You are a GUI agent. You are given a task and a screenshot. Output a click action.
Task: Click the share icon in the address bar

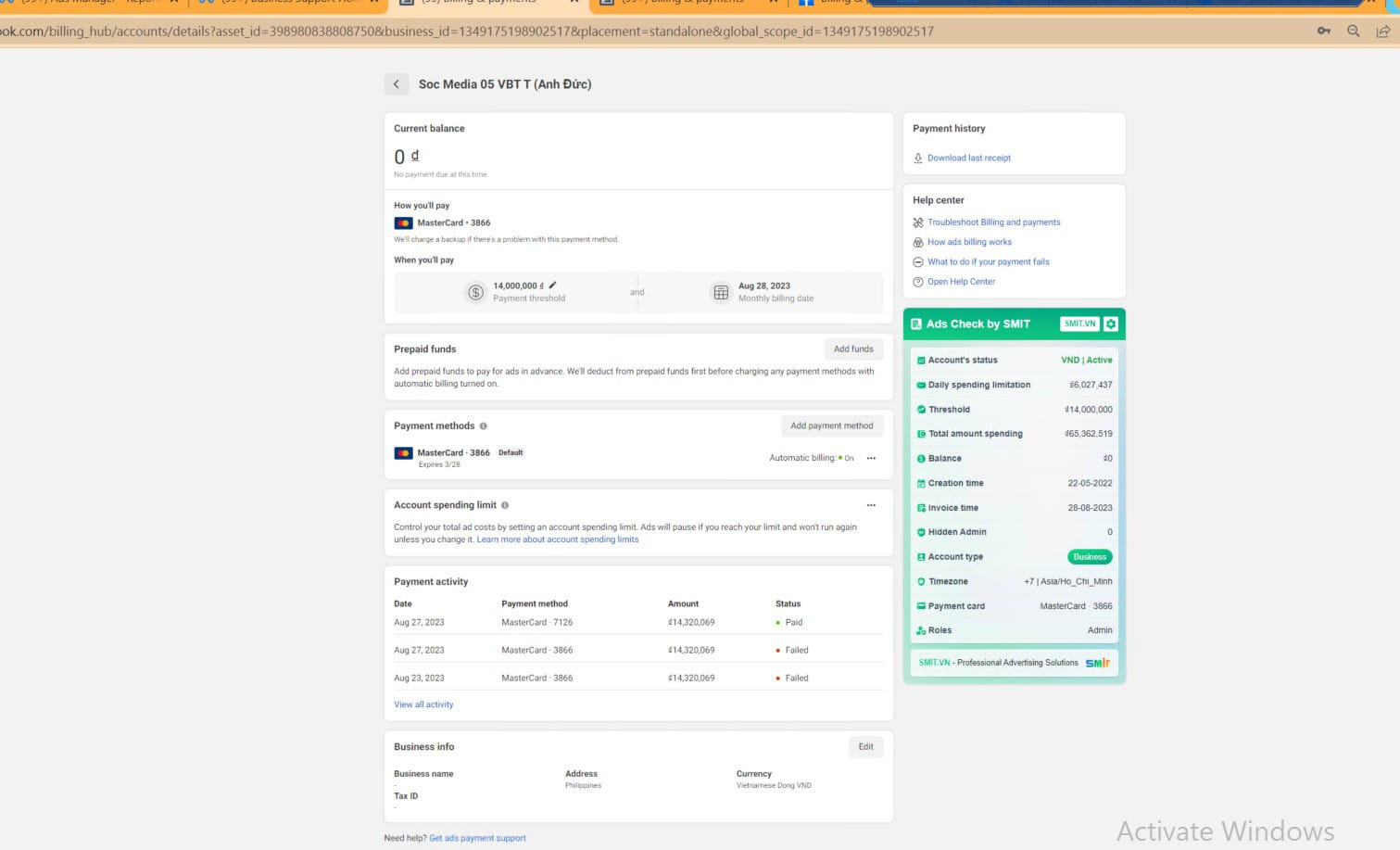pos(1383,32)
